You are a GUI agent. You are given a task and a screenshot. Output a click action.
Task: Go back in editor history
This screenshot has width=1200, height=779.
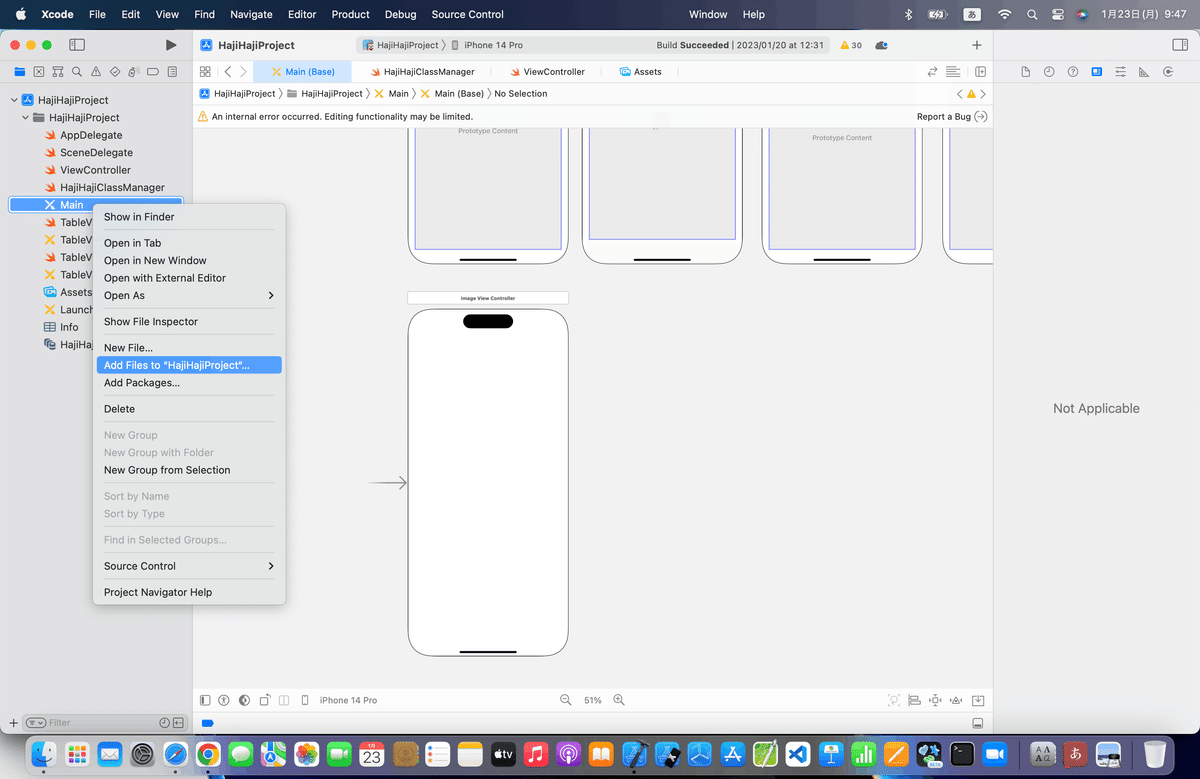(228, 72)
